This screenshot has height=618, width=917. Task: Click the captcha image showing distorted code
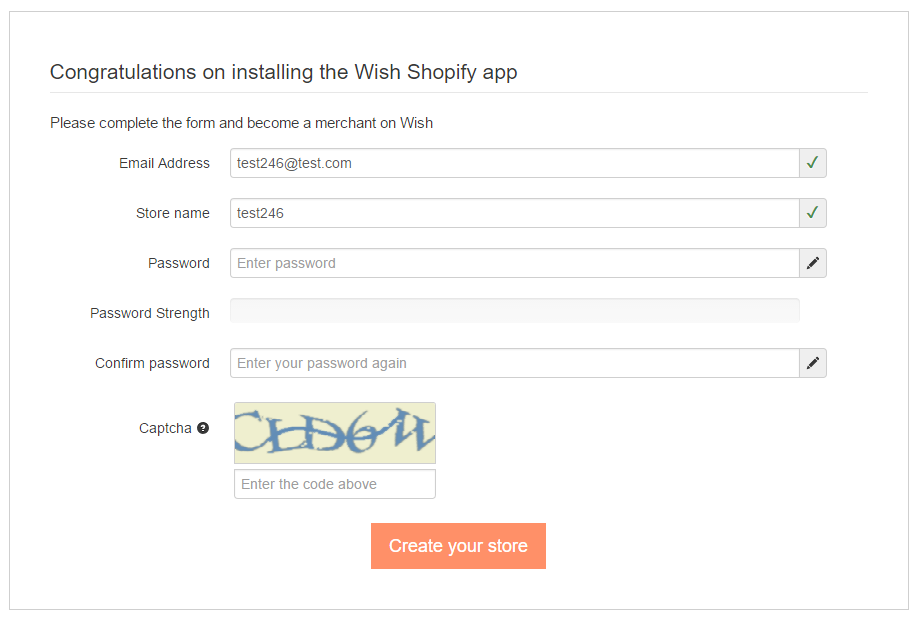click(x=334, y=433)
